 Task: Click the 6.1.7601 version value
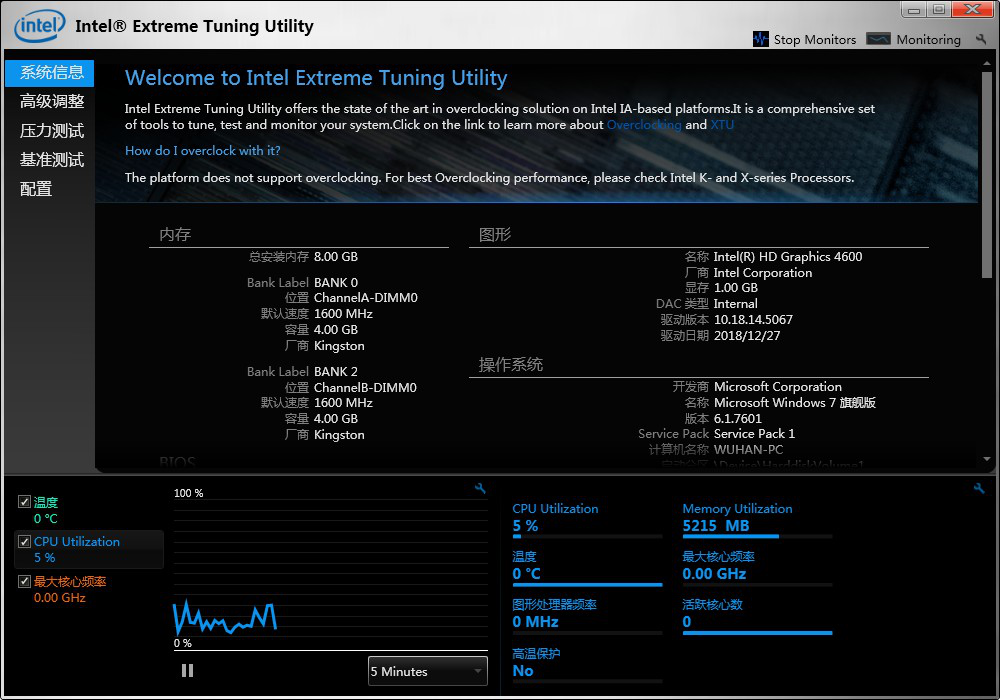737,418
